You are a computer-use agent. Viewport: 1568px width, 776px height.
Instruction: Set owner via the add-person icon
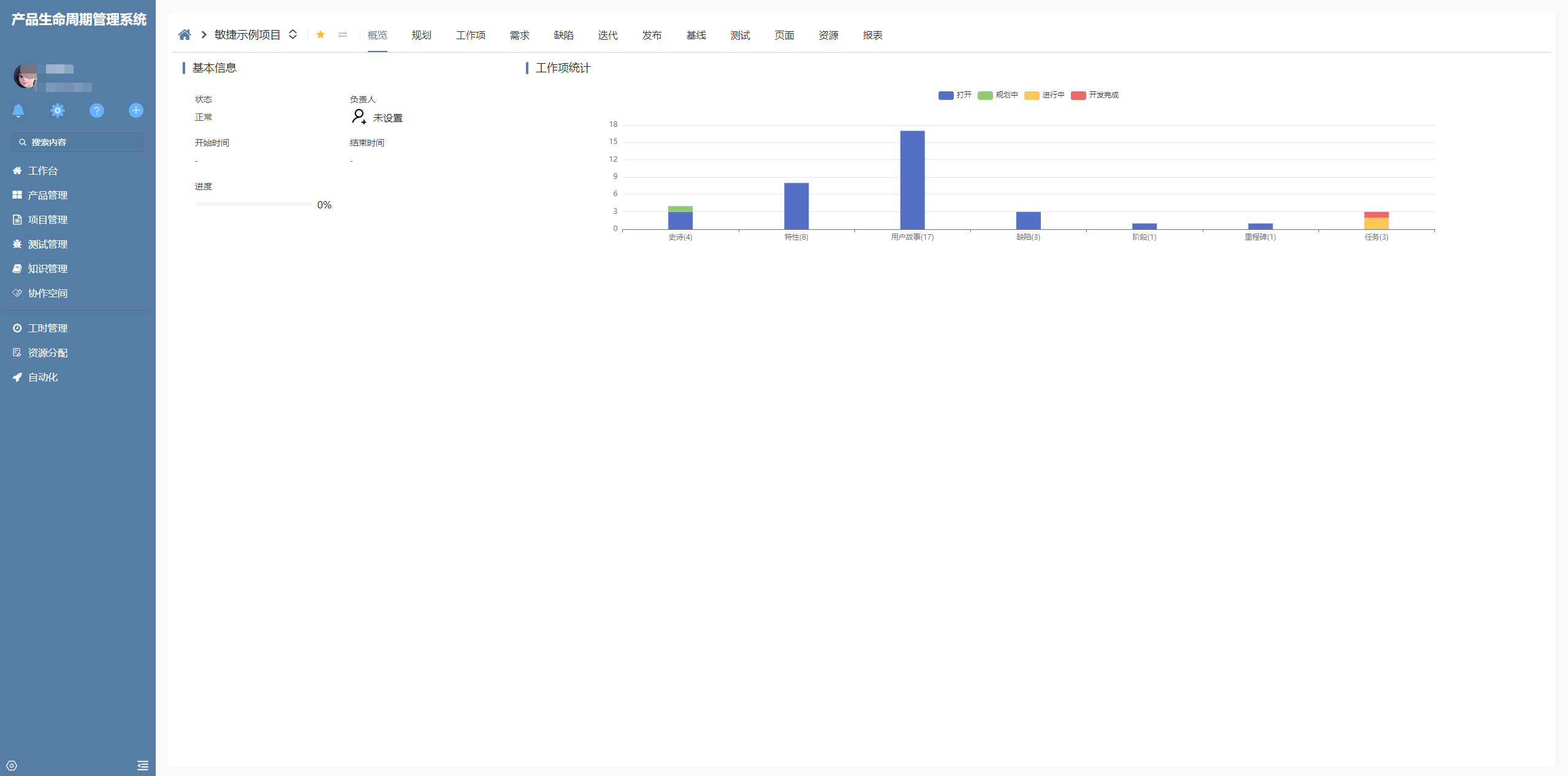click(359, 116)
